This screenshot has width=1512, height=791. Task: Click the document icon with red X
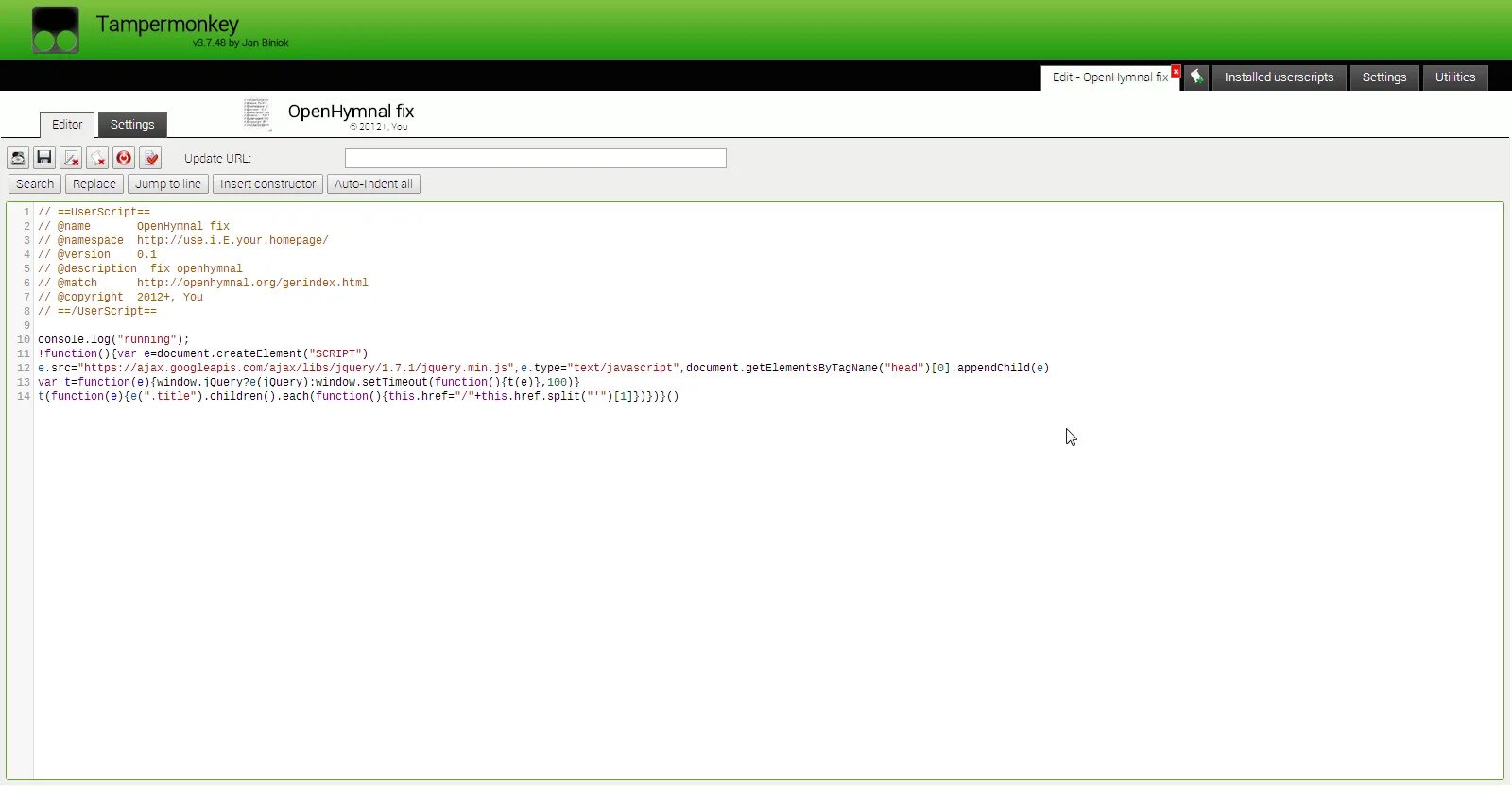click(71, 158)
